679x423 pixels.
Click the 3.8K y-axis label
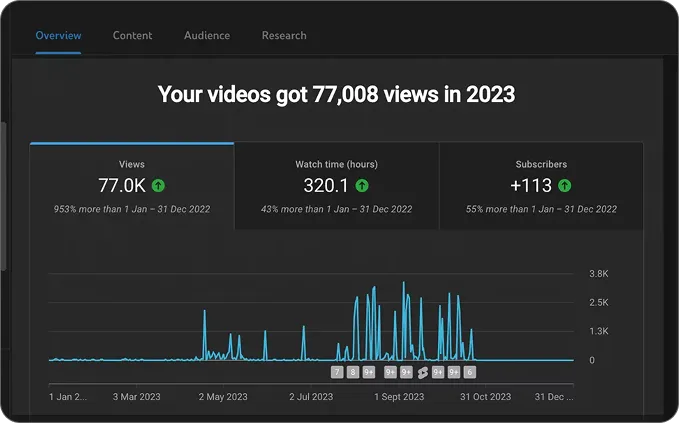click(x=598, y=274)
